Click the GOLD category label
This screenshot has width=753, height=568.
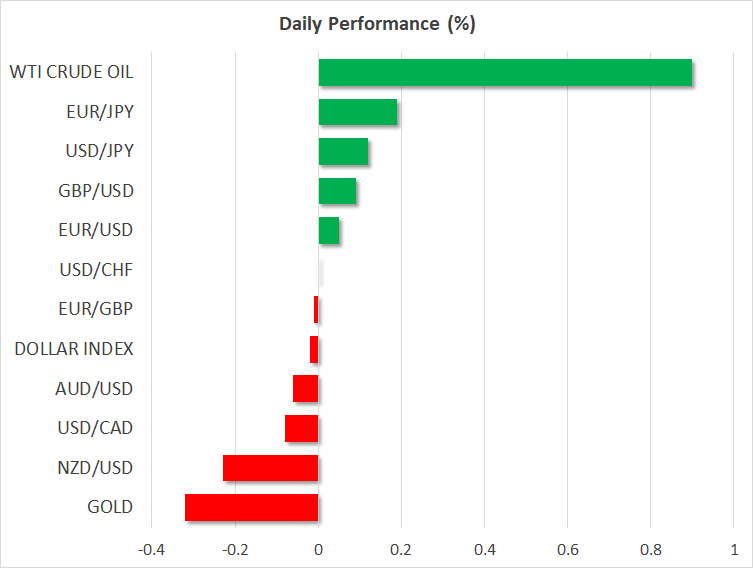(x=110, y=507)
